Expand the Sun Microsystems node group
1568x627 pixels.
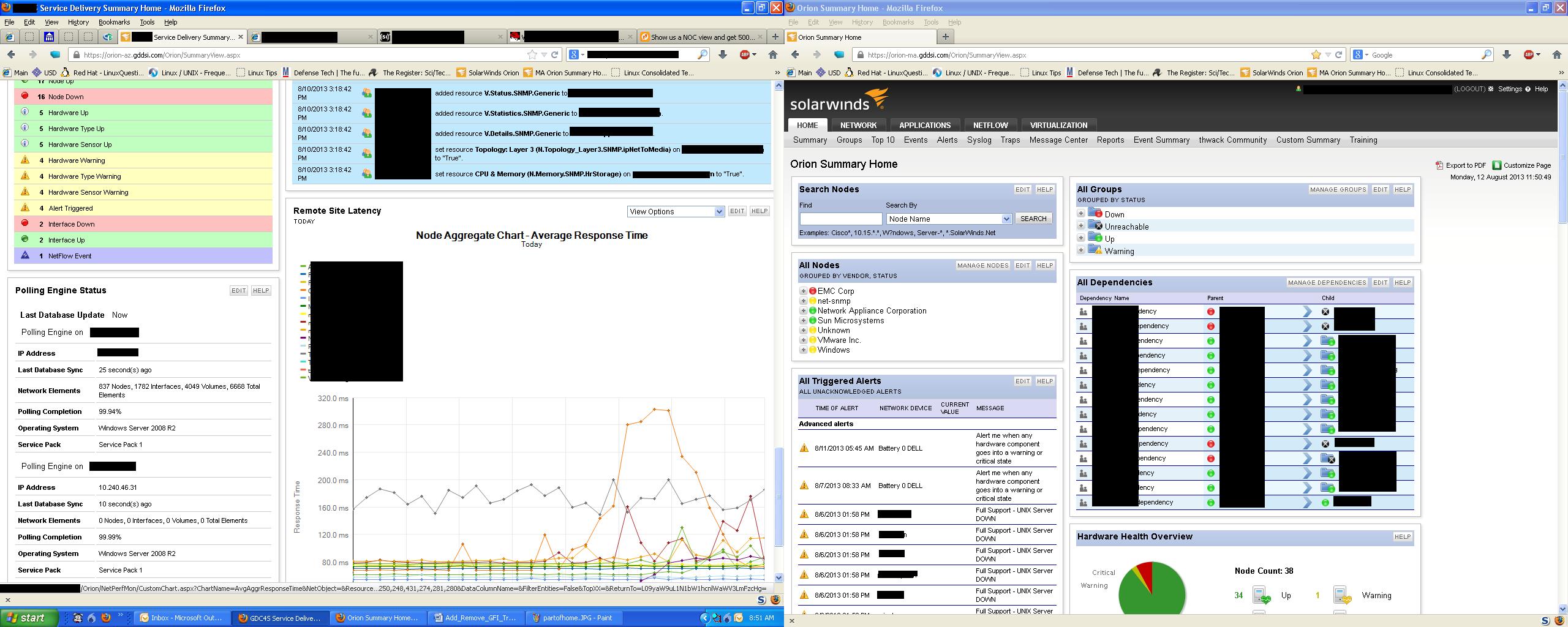803,320
